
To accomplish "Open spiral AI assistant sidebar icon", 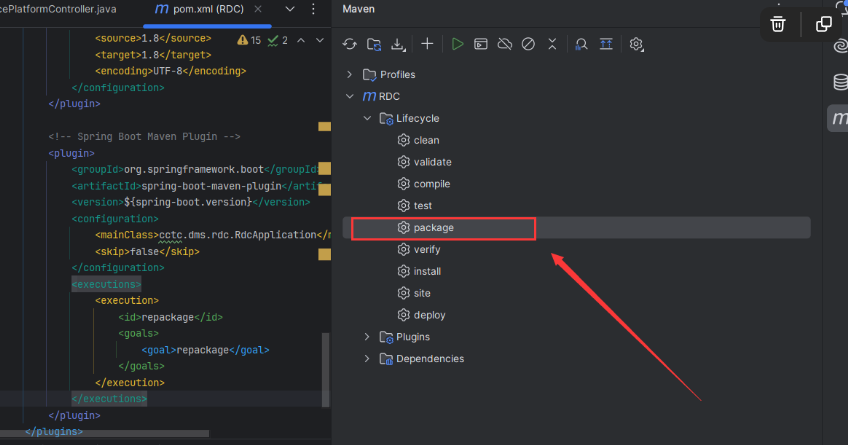I will pyautogui.click(x=841, y=46).
